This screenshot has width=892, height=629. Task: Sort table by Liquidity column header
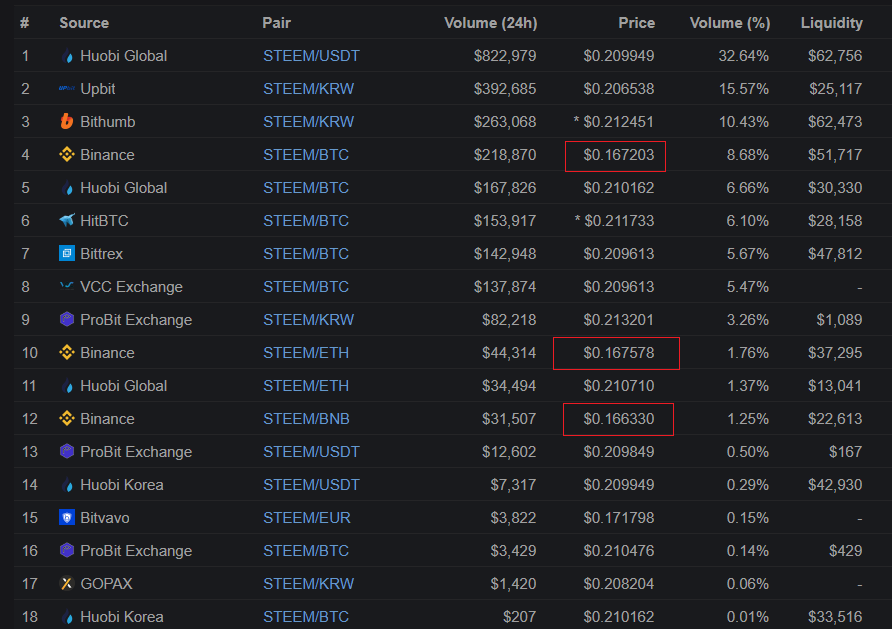831,22
